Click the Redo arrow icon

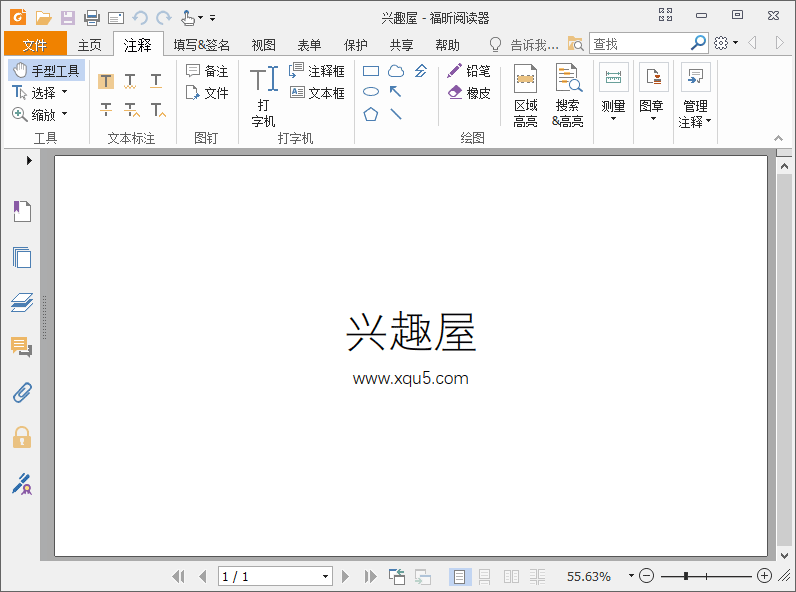coord(163,18)
